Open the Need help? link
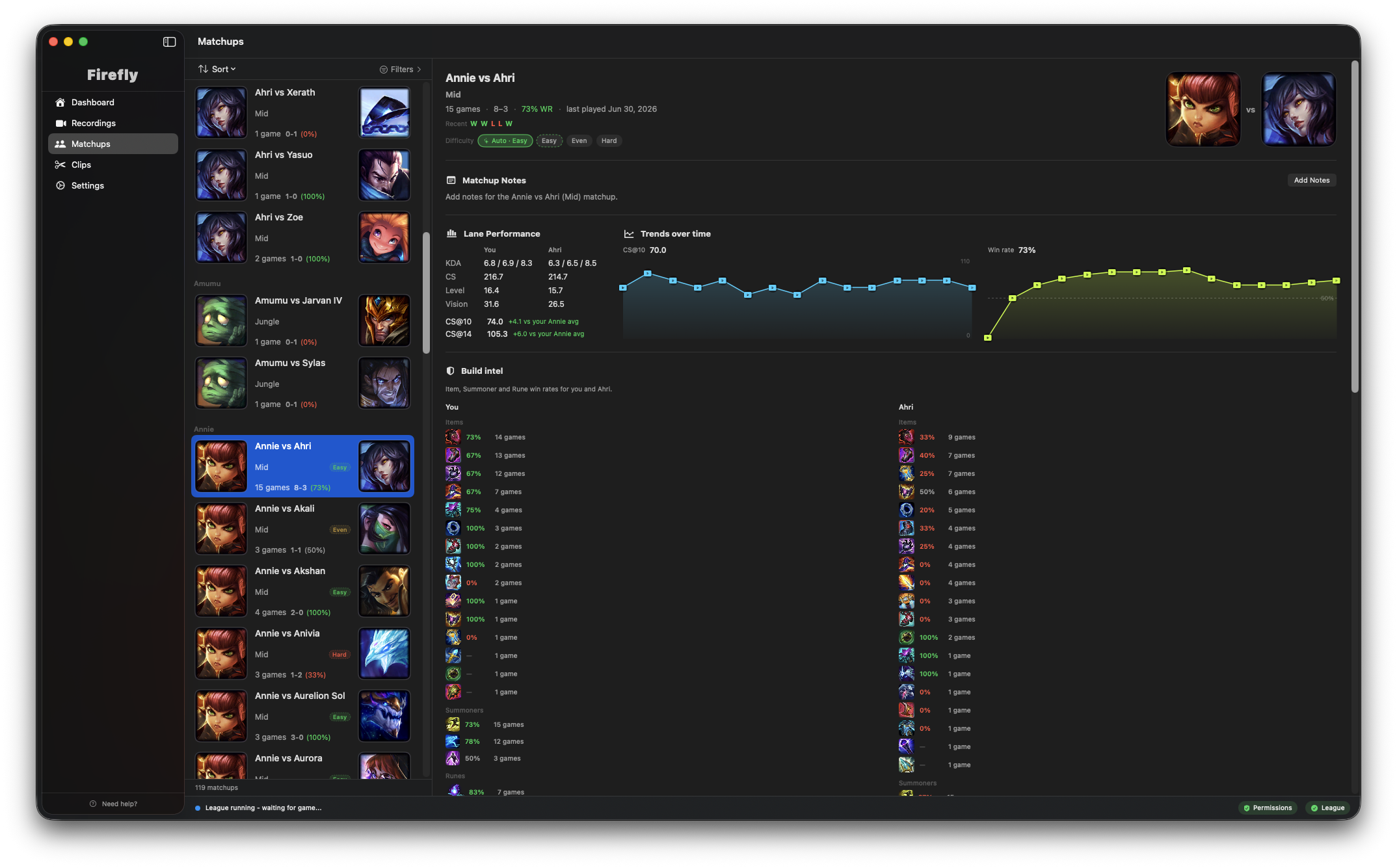Viewport: 1397px width, 868px height. (113, 804)
